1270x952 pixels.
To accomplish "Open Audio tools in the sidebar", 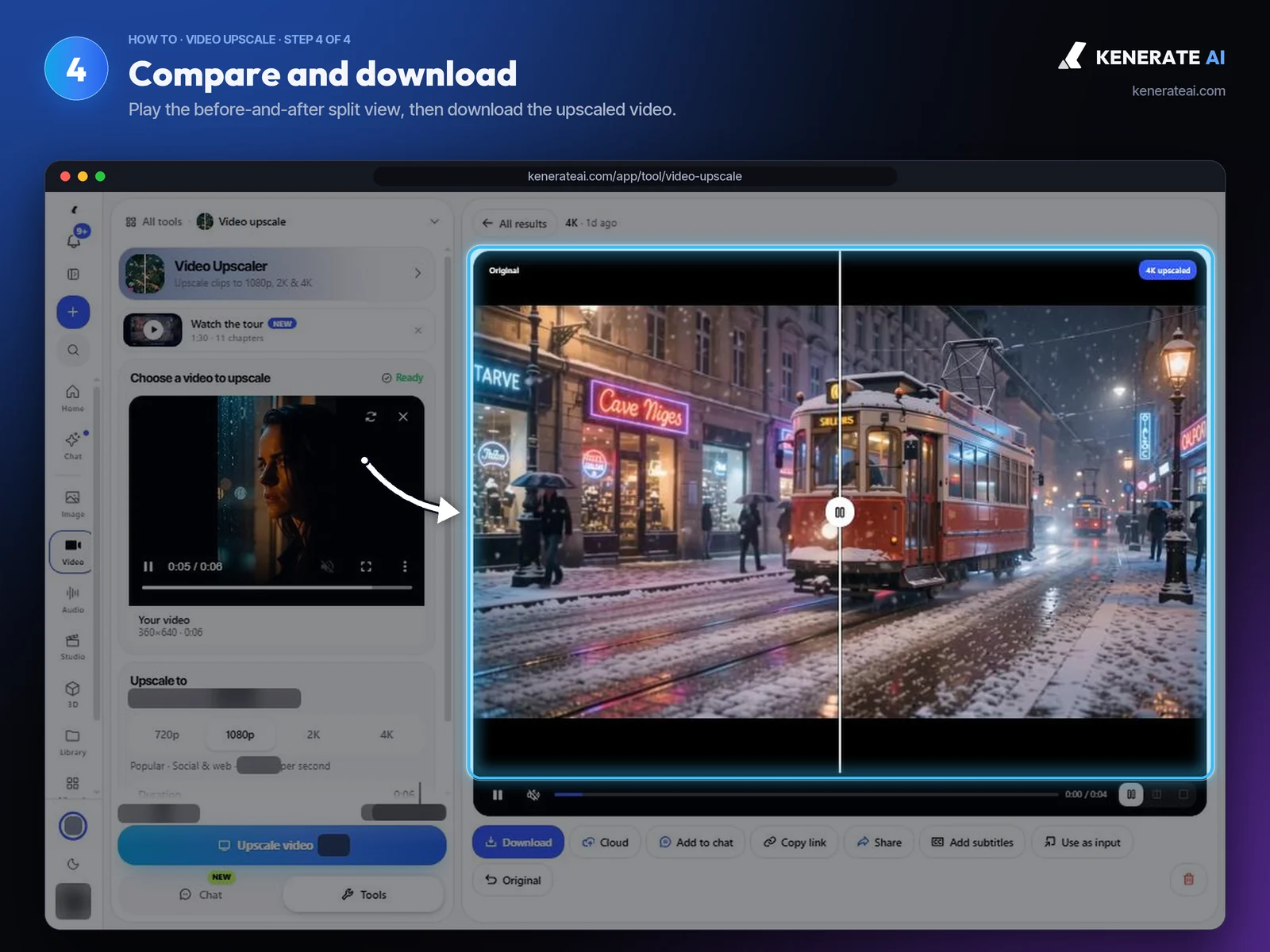I will coord(73,599).
